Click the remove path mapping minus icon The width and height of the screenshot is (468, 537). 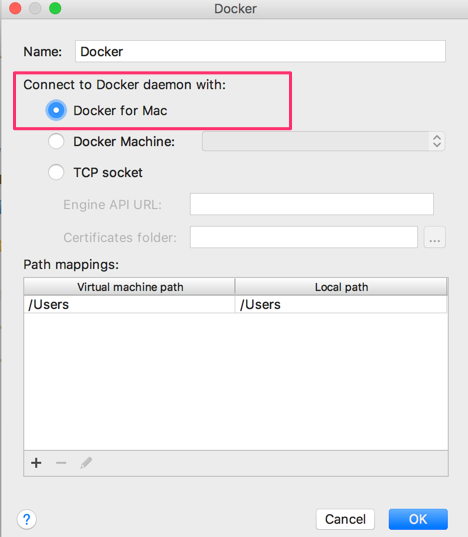[61, 463]
